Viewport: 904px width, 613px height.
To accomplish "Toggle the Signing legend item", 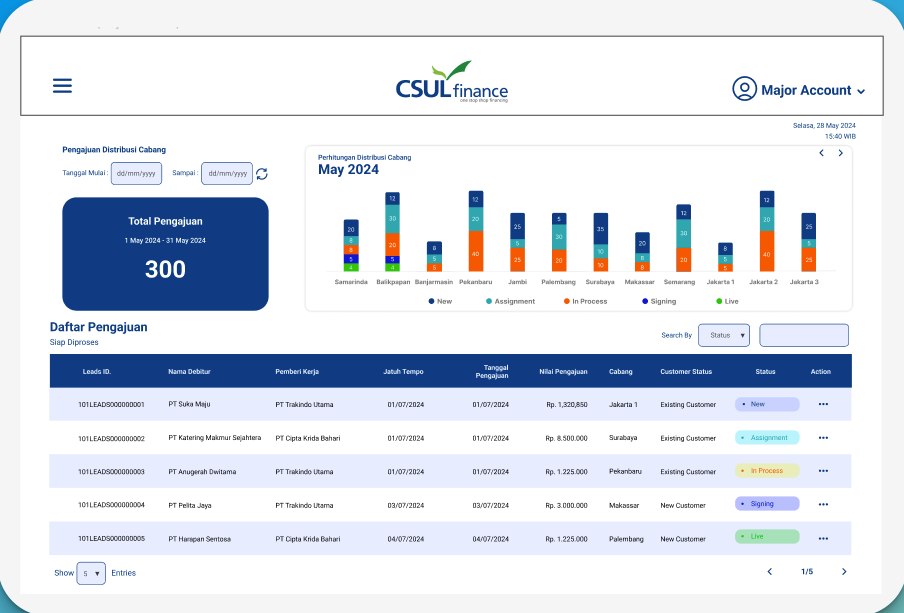I will (x=659, y=301).
